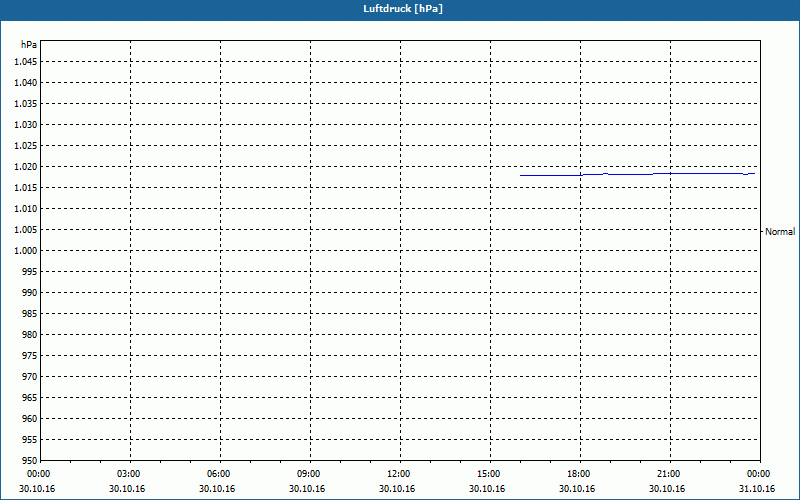Screen dimensions: 800x500
Task: Select the 1.035 y-axis value
Action: pos(26,104)
